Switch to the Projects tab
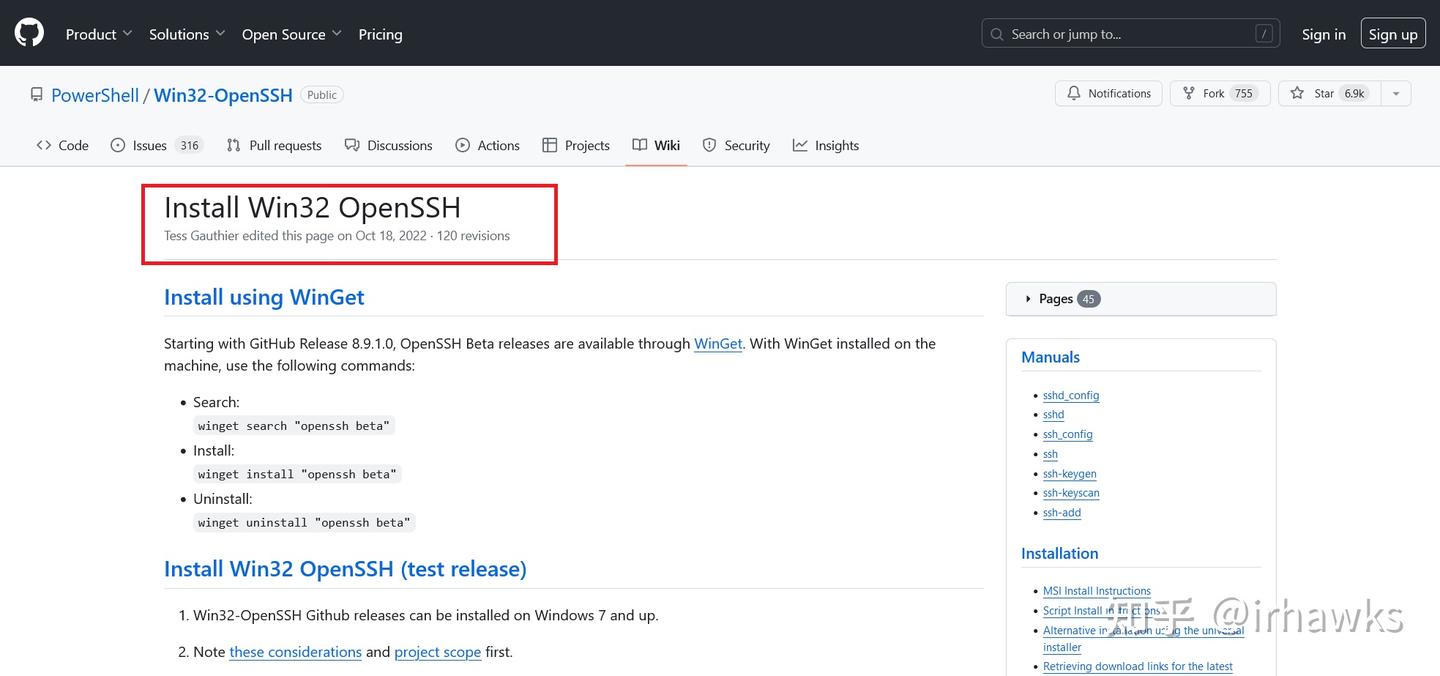Viewport: 1440px width, 676px height. pyautogui.click(x=576, y=145)
